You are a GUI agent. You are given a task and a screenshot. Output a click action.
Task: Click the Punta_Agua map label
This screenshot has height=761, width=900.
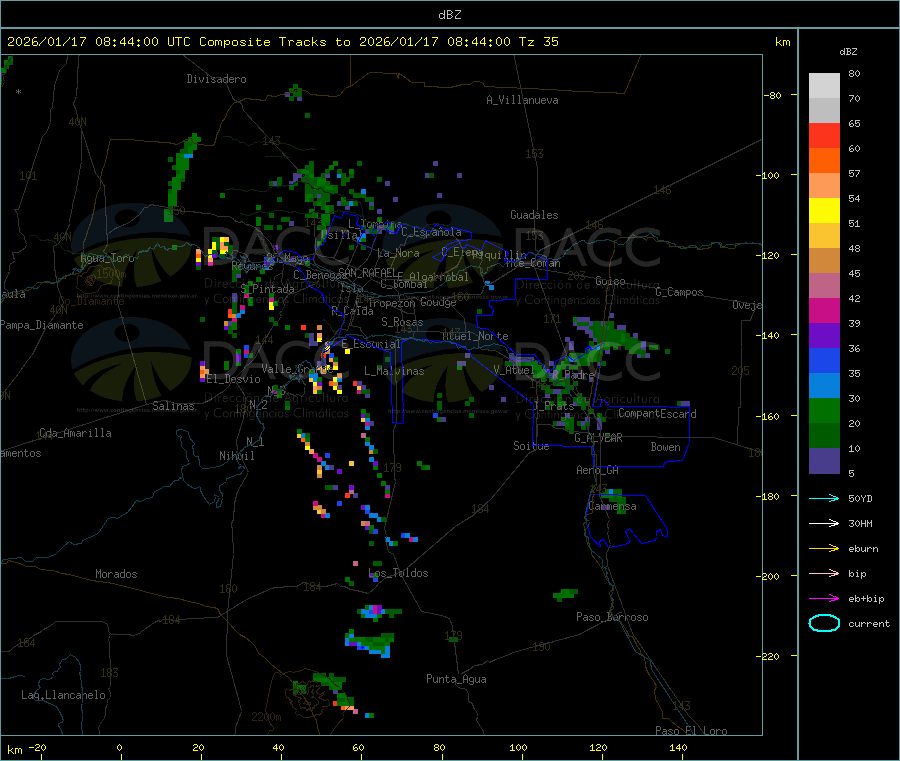click(x=456, y=679)
